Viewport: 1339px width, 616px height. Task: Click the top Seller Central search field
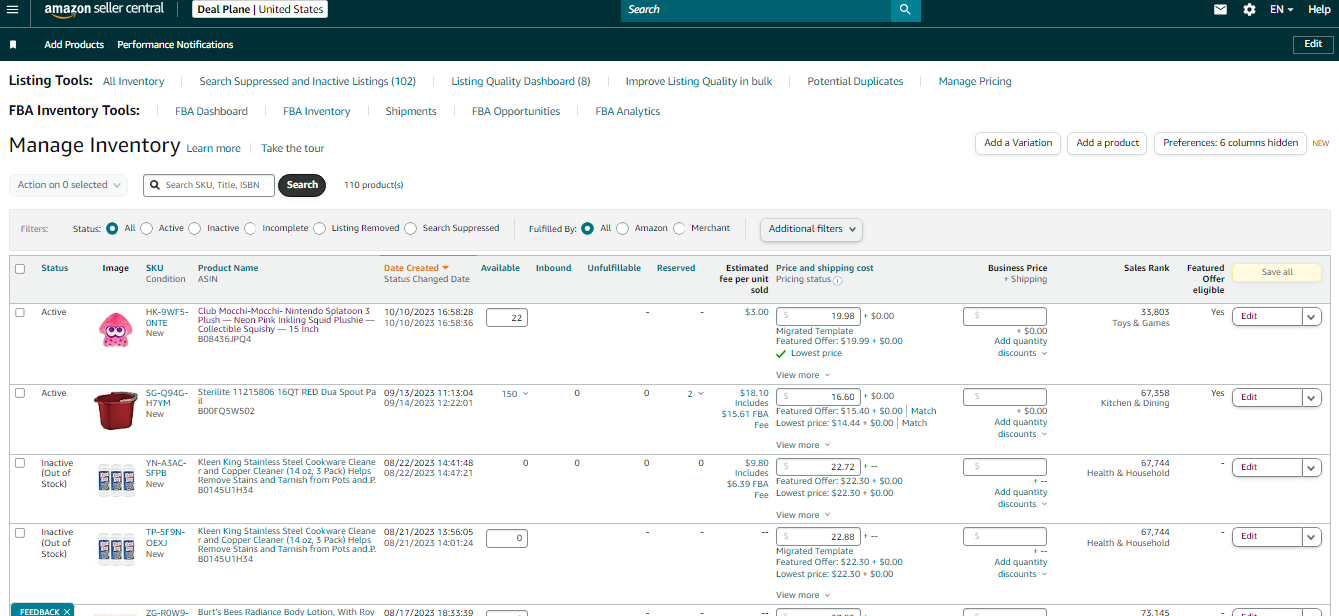[756, 9]
